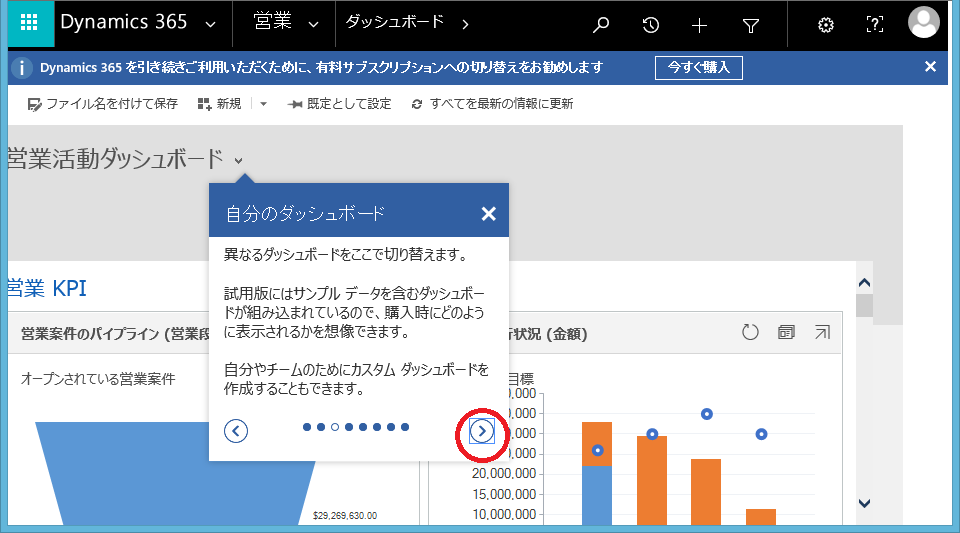
Task: Expand the chevron next to ダッシュボード
Action: click(x=465, y=24)
